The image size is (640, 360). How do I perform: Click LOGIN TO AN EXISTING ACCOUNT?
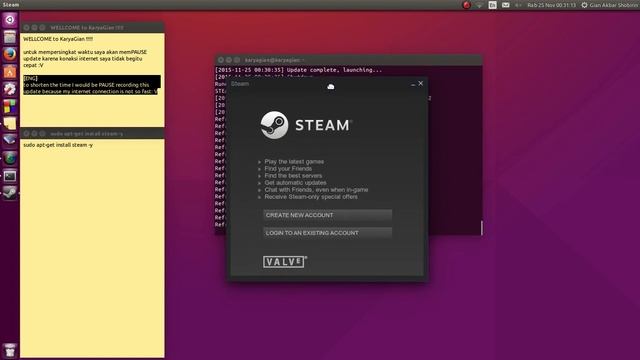click(327, 233)
